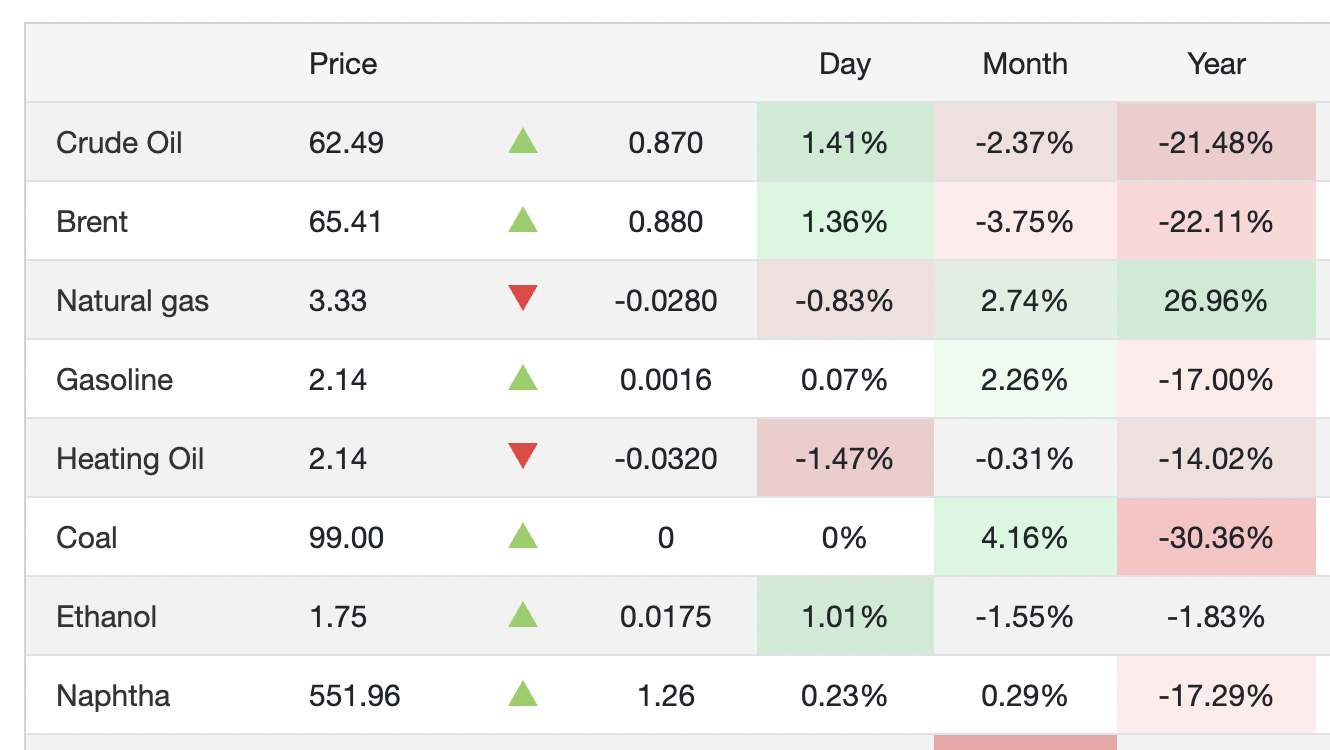Viewport: 1330px width, 750px height.
Task: Click Heating Oil year change -14.02%
Action: tap(1216, 459)
